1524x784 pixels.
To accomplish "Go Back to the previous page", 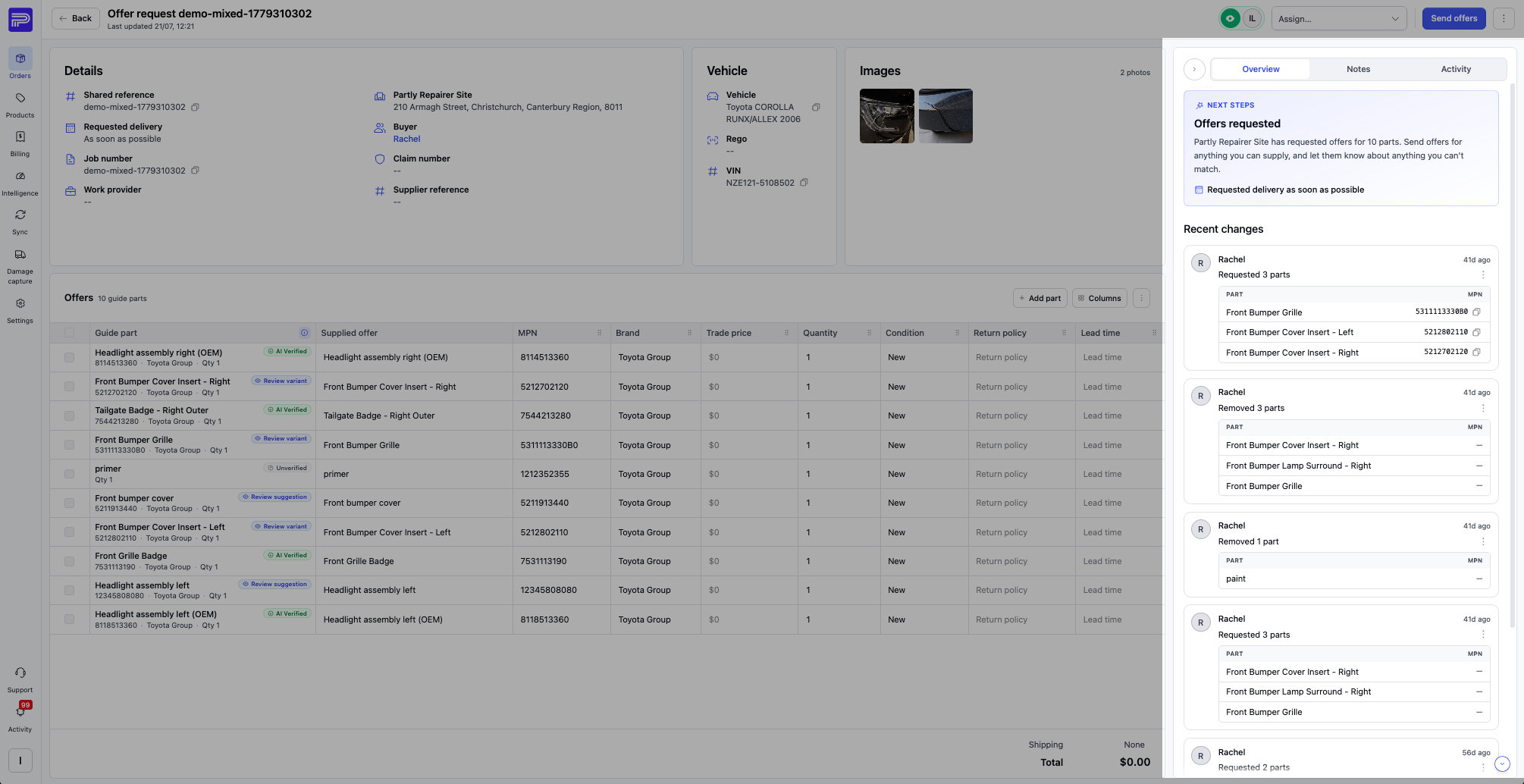I will (76, 19).
